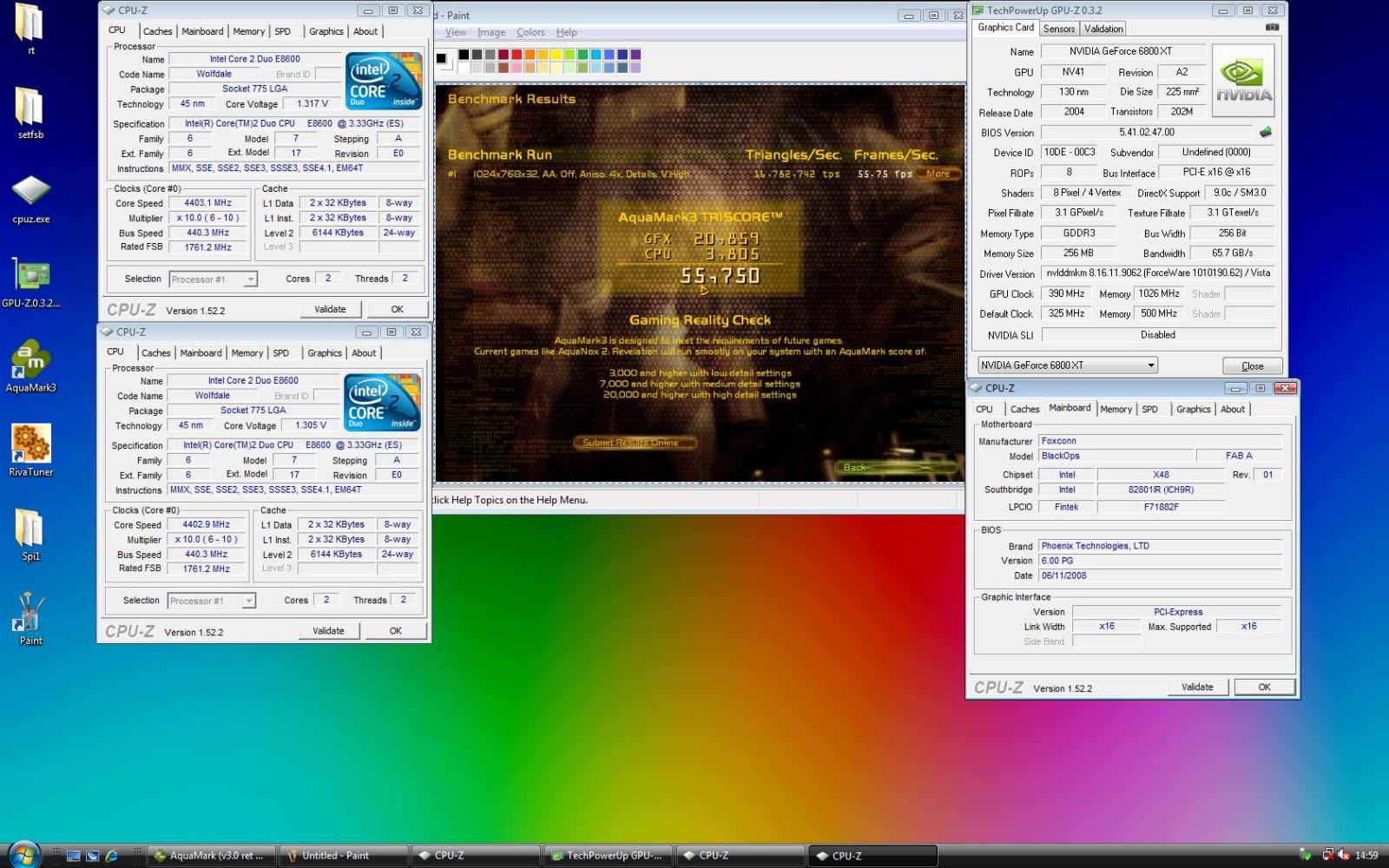Image resolution: width=1389 pixels, height=868 pixels.
Task: Click the Intel Core 2 logo in the 1.317 V CPU-Z window
Action: coord(384,81)
